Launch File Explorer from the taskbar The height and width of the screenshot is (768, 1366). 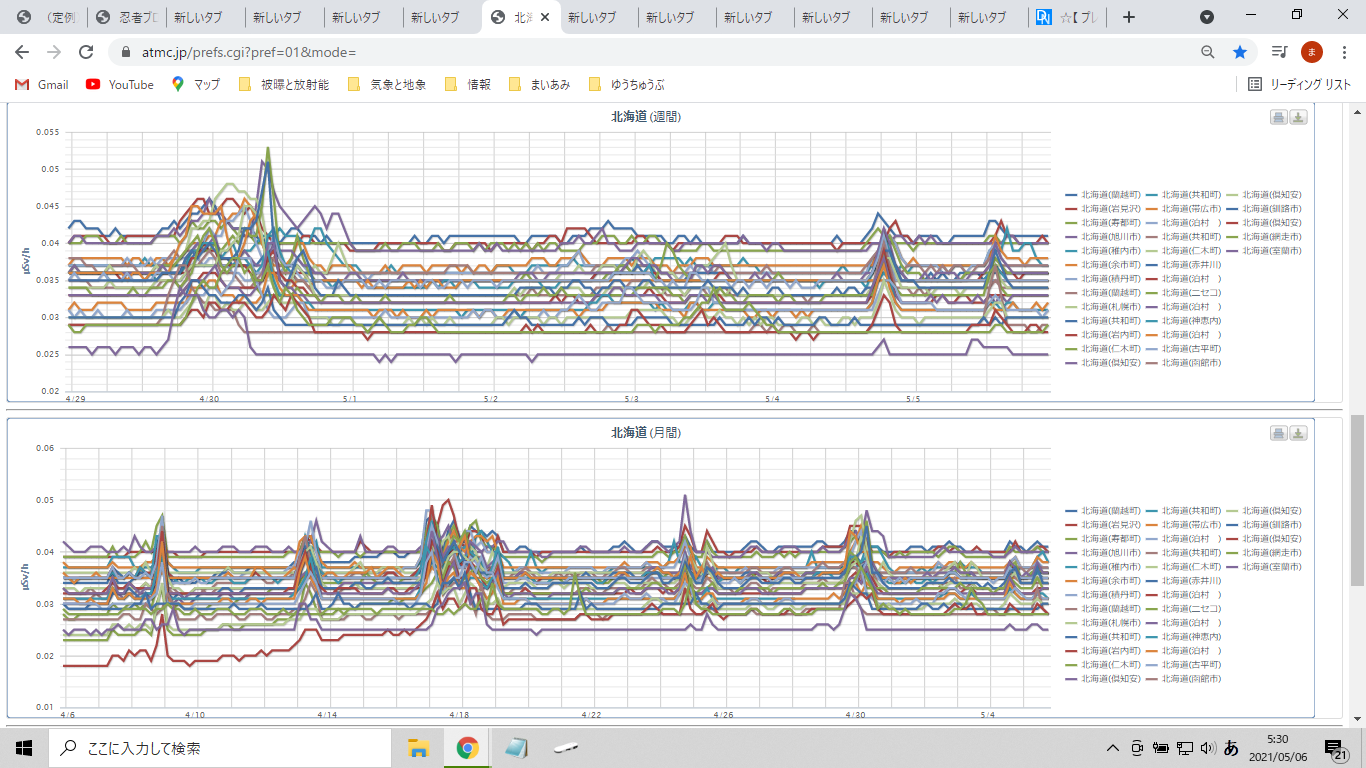tap(418, 748)
